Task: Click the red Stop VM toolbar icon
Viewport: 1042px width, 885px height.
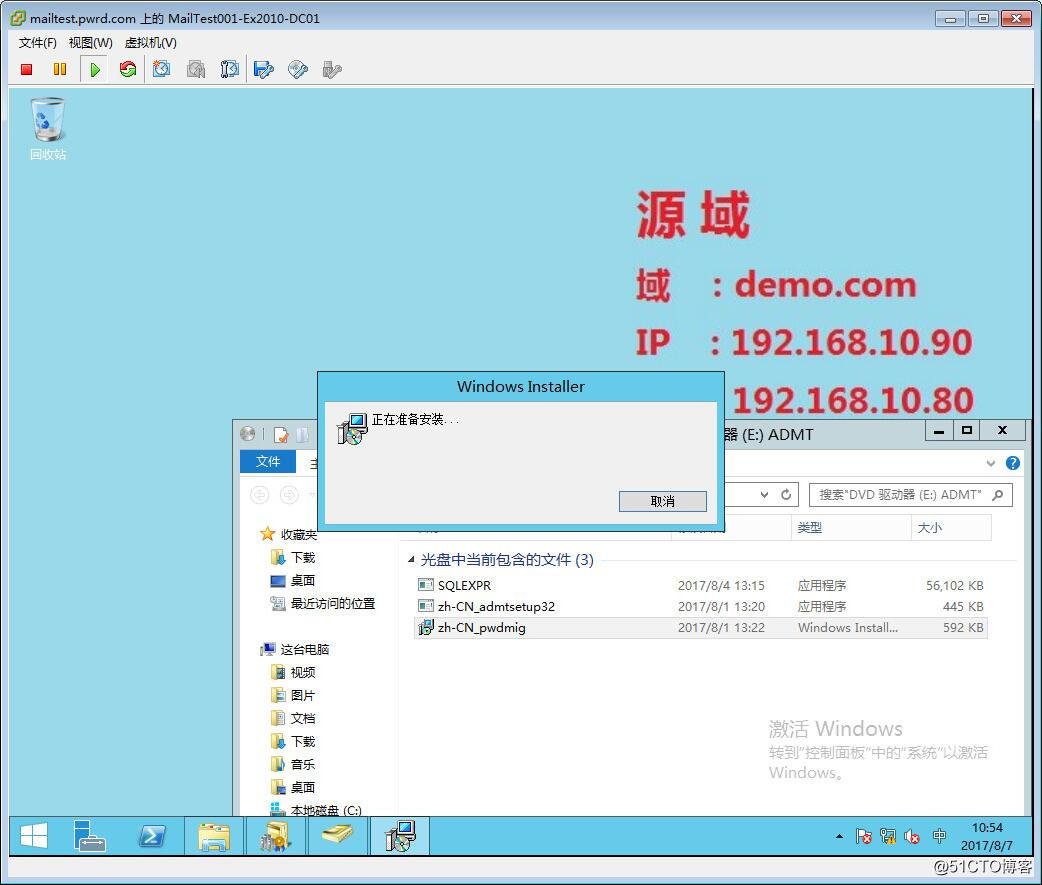Action: pos(27,70)
